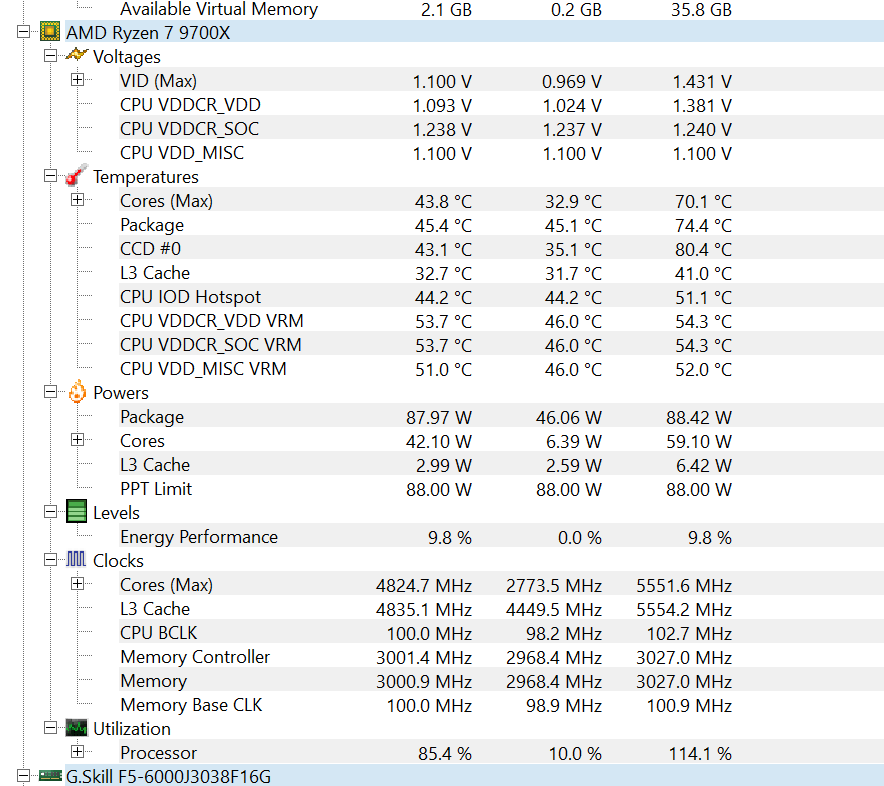This screenshot has width=884, height=786.
Task: Expand the VID (Max) row
Action: click(77, 80)
